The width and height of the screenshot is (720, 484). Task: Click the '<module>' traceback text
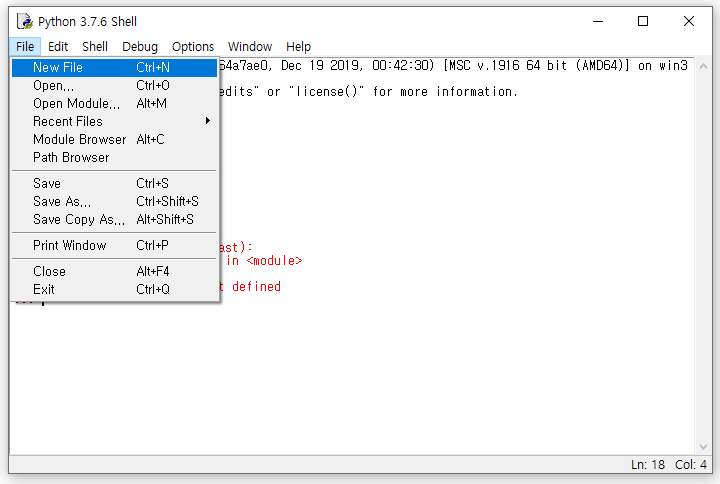(x=274, y=261)
